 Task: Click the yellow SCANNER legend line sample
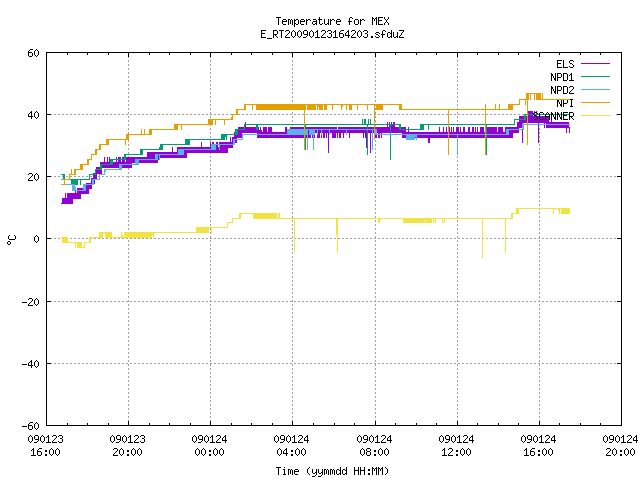(x=595, y=116)
